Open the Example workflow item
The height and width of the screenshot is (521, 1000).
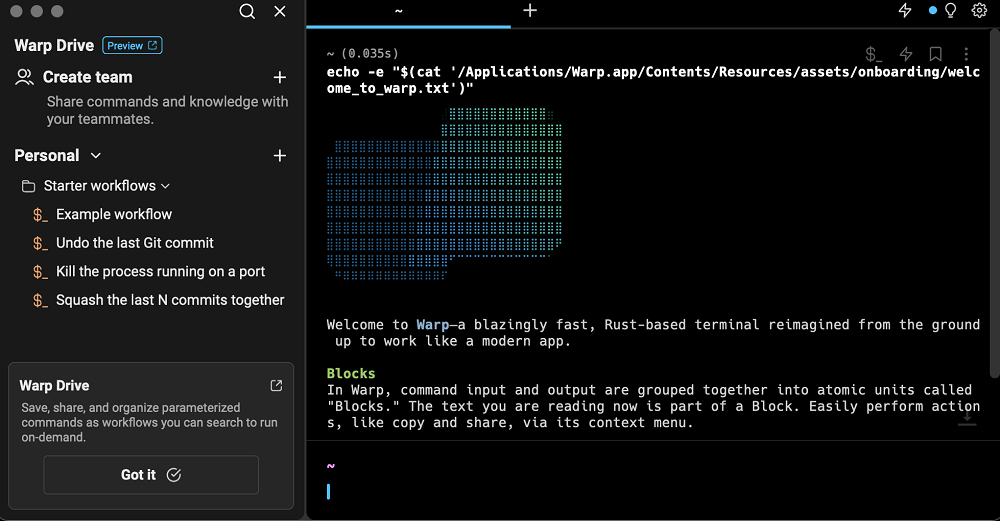click(114, 214)
